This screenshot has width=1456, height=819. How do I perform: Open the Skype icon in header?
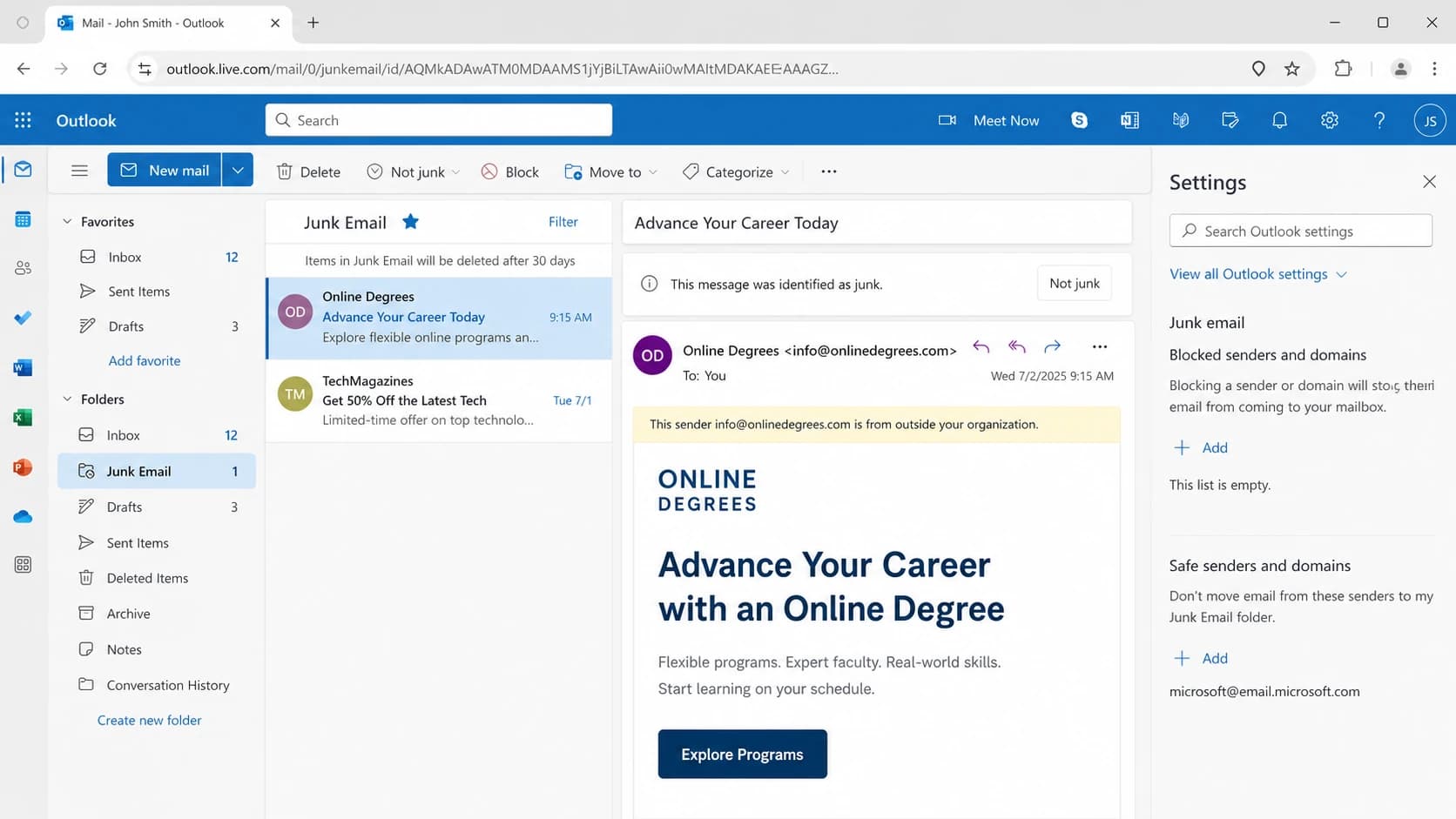pos(1079,120)
